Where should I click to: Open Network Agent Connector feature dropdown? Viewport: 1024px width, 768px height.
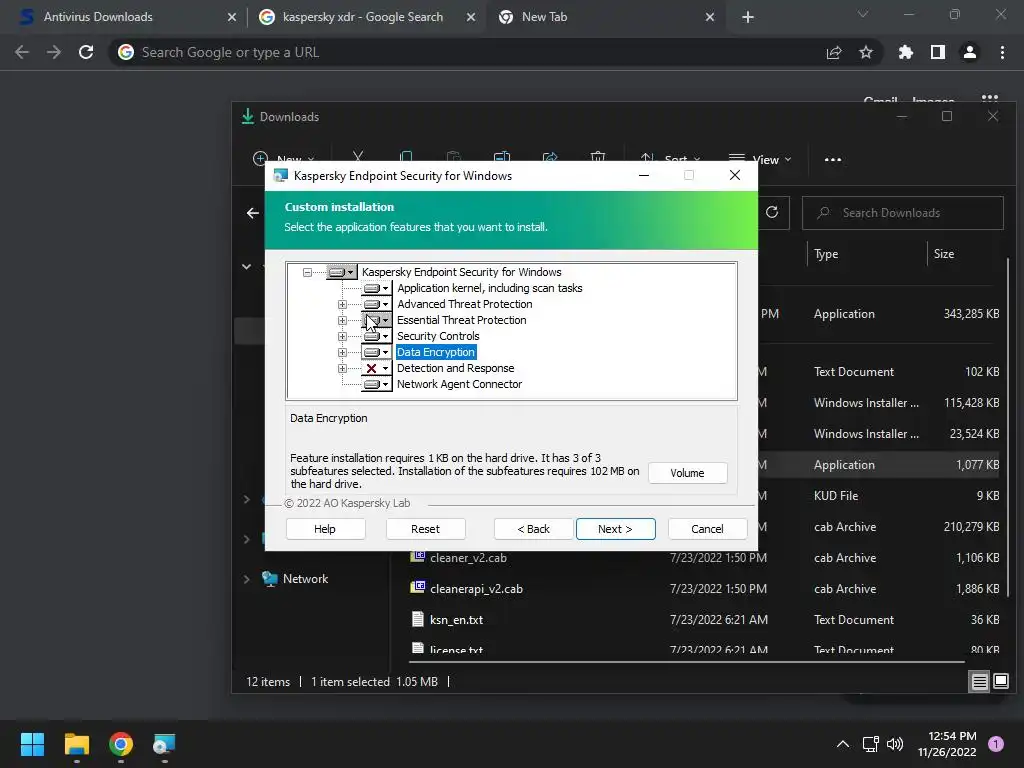click(x=376, y=384)
